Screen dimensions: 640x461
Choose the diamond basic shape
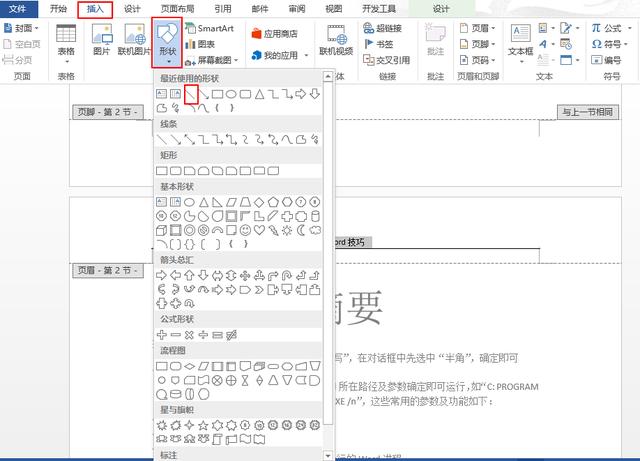tap(259, 202)
